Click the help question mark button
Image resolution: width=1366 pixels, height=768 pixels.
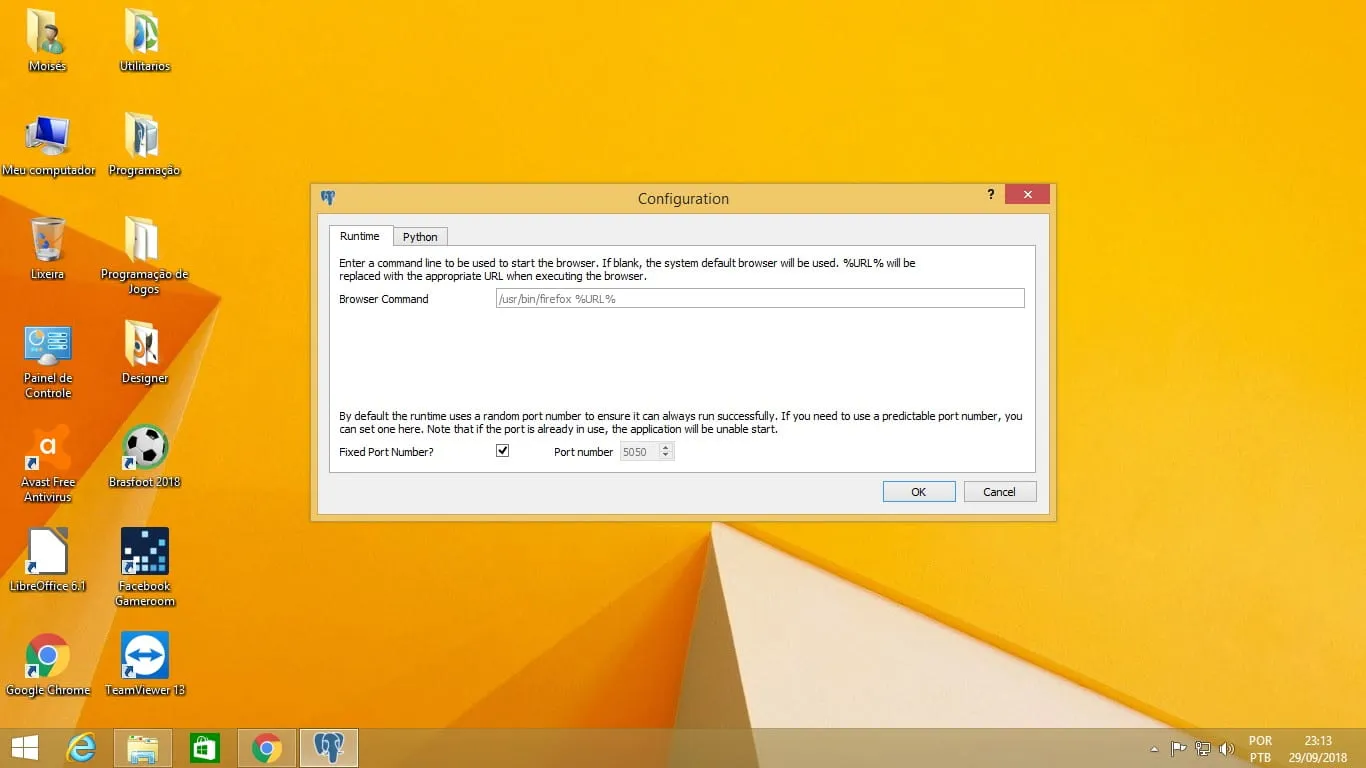tap(991, 194)
